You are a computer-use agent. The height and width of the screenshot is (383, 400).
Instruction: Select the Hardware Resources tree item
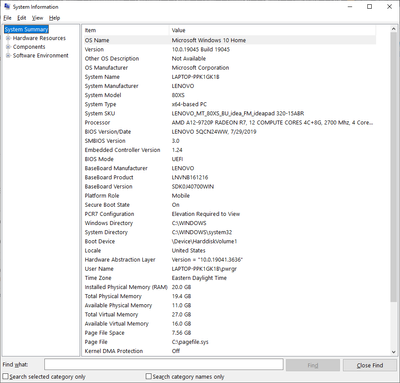[x=39, y=38]
